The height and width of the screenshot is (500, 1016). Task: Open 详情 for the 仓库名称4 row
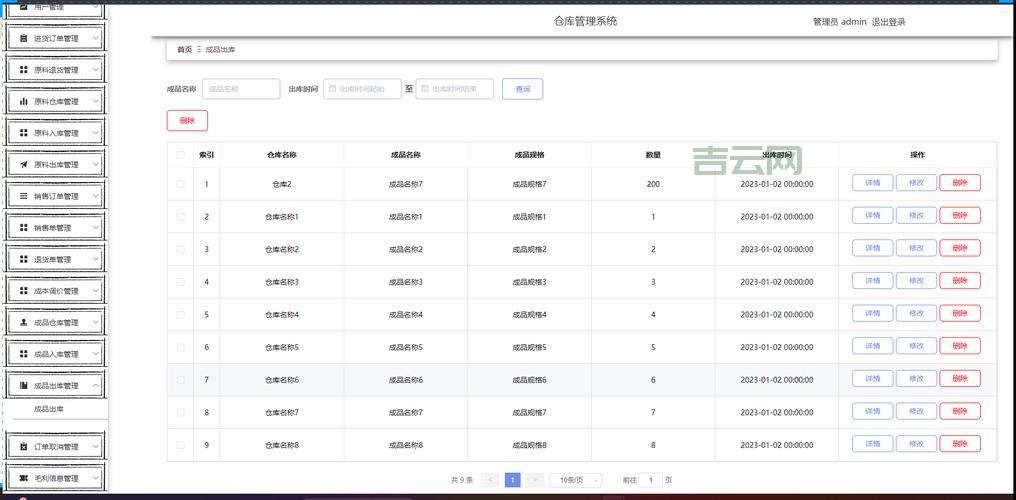point(872,313)
